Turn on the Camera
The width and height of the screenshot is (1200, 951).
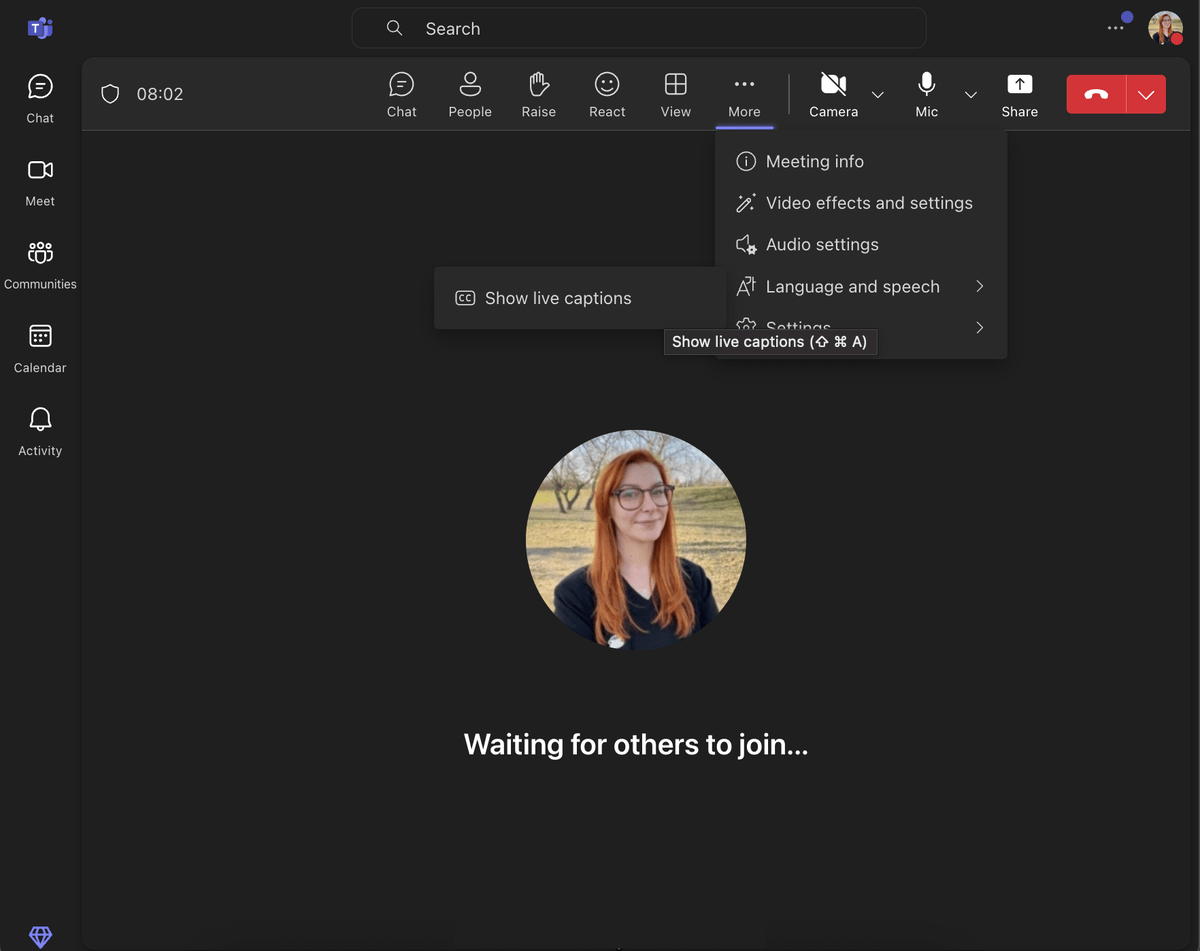click(833, 94)
